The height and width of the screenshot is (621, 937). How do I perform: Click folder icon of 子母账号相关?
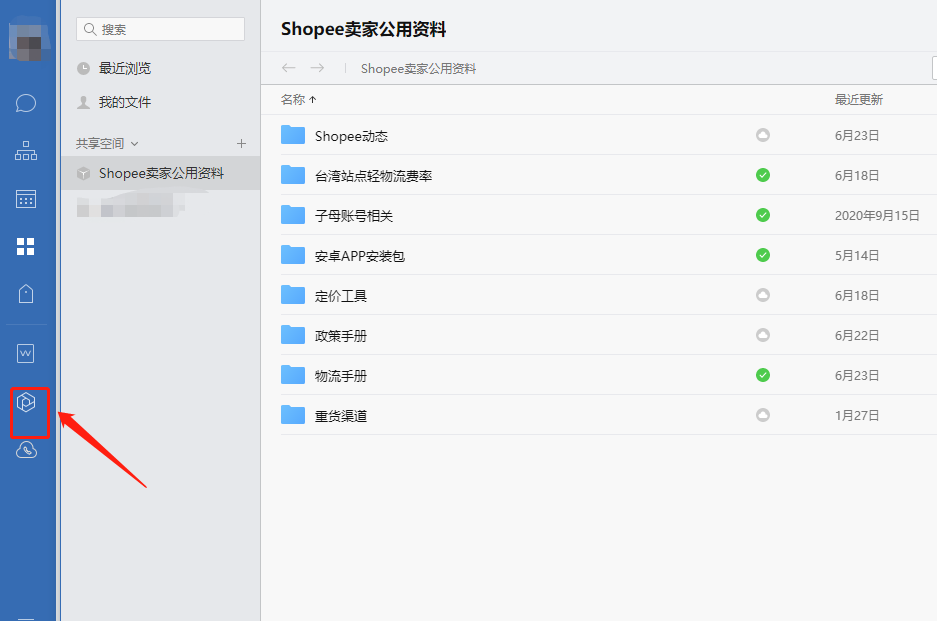[x=293, y=215]
